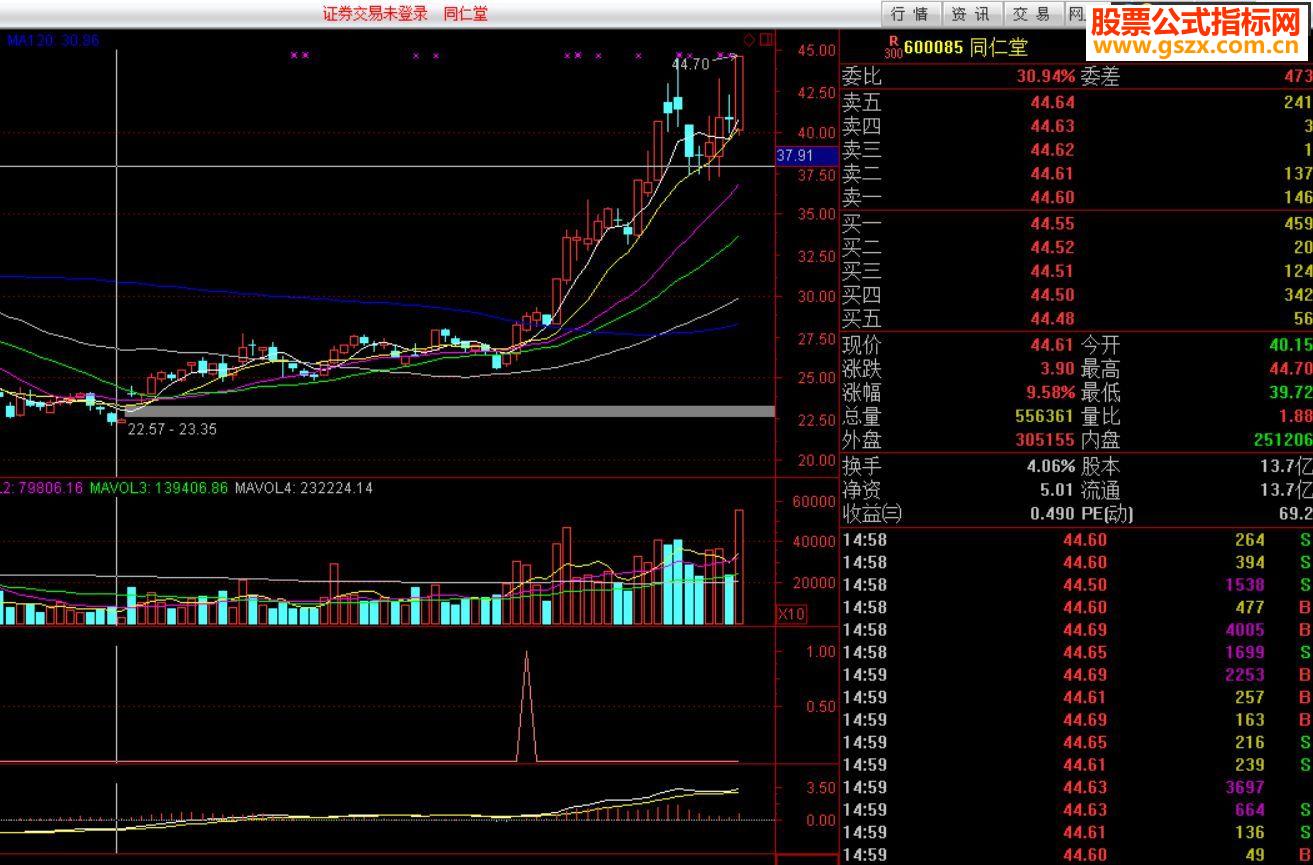Select the tick row with volume 3697
The width and height of the screenshot is (1313, 865).
pyautogui.click(x=1077, y=787)
